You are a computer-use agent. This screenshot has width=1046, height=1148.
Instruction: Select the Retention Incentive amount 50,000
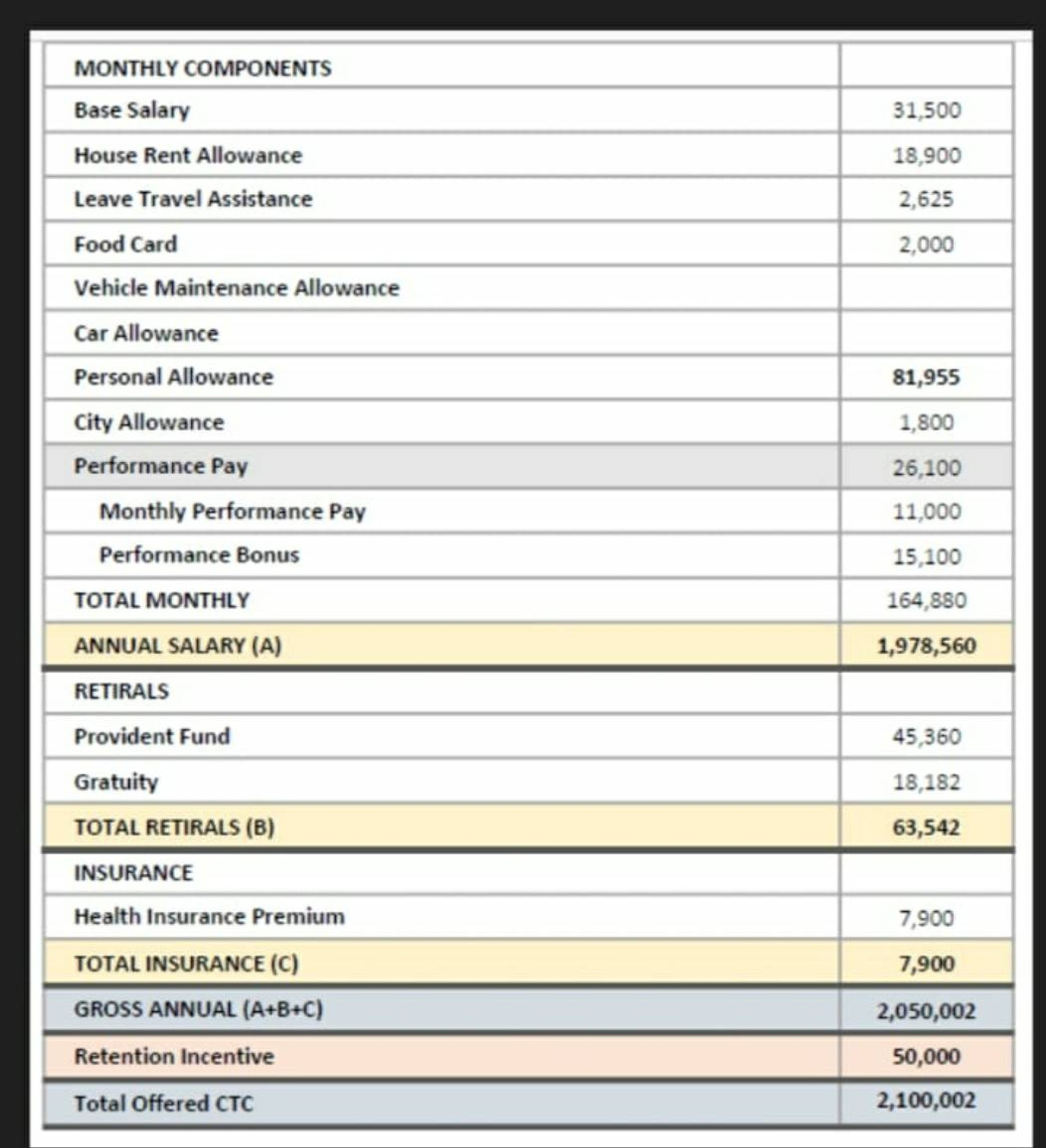(x=927, y=1056)
